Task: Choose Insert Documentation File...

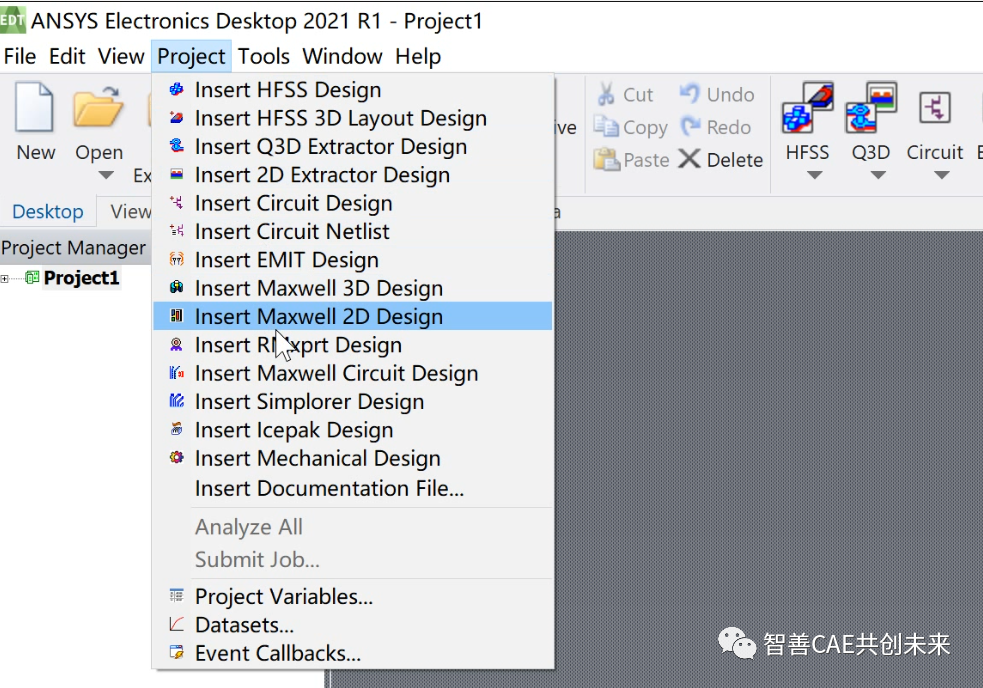Action: pyautogui.click(x=353, y=488)
